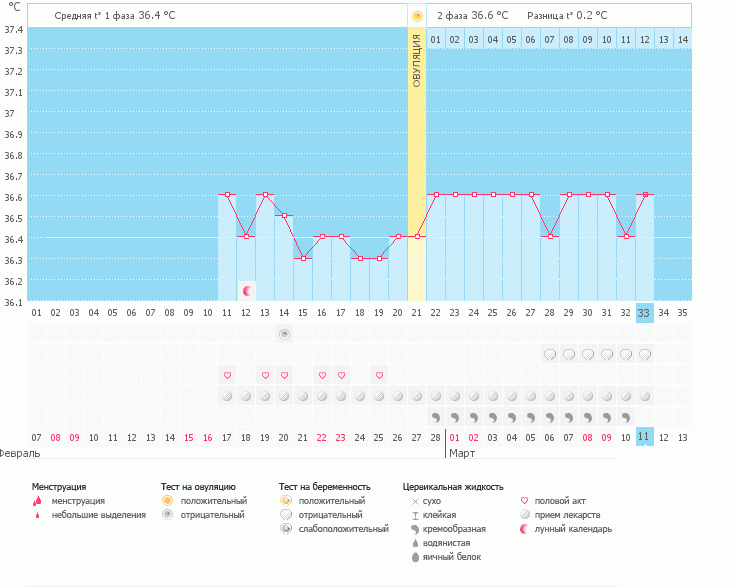The image size is (730, 587).
Task: Click the creamy cervical fluid icon on day 22
Action: coord(436,417)
